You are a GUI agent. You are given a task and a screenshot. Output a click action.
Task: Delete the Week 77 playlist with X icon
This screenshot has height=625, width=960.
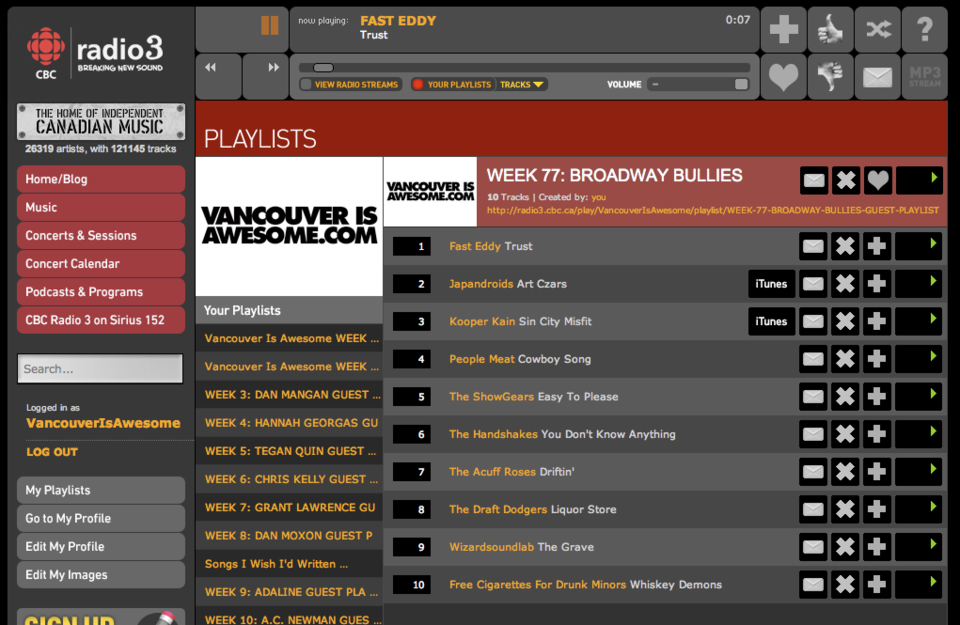point(846,180)
